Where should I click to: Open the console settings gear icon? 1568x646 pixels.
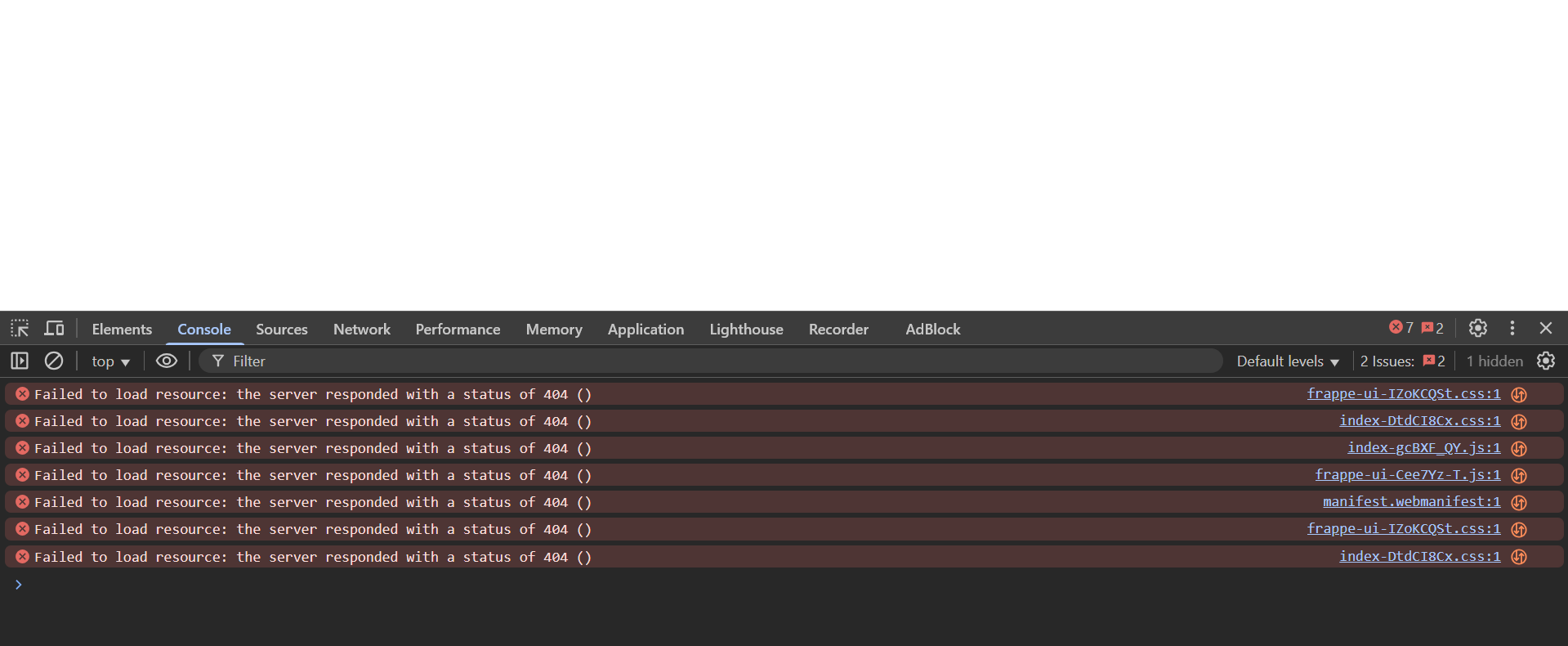1545,361
